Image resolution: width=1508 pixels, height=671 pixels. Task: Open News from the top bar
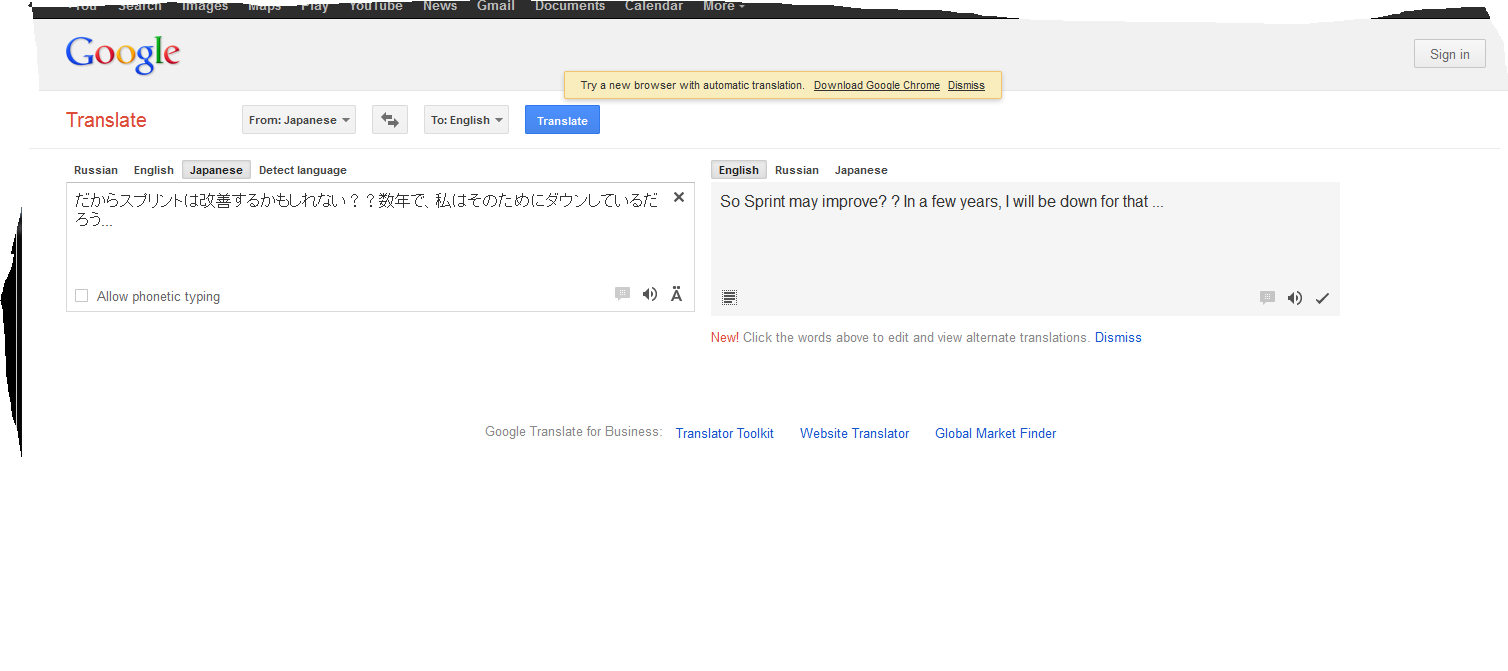point(440,6)
